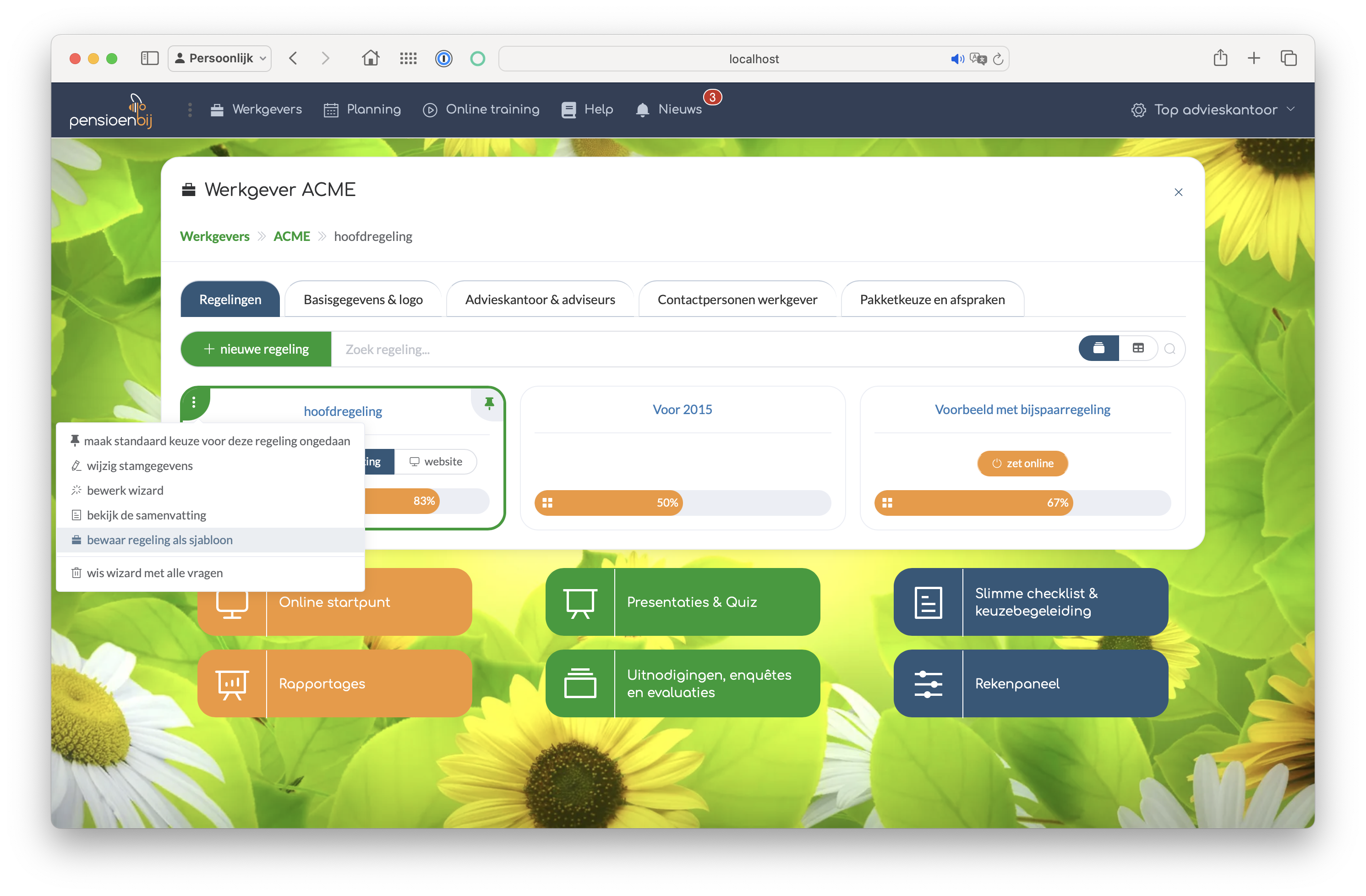Choose wijzig stamgegevens menu entry
Screen dimensions: 1366x896
(210, 465)
